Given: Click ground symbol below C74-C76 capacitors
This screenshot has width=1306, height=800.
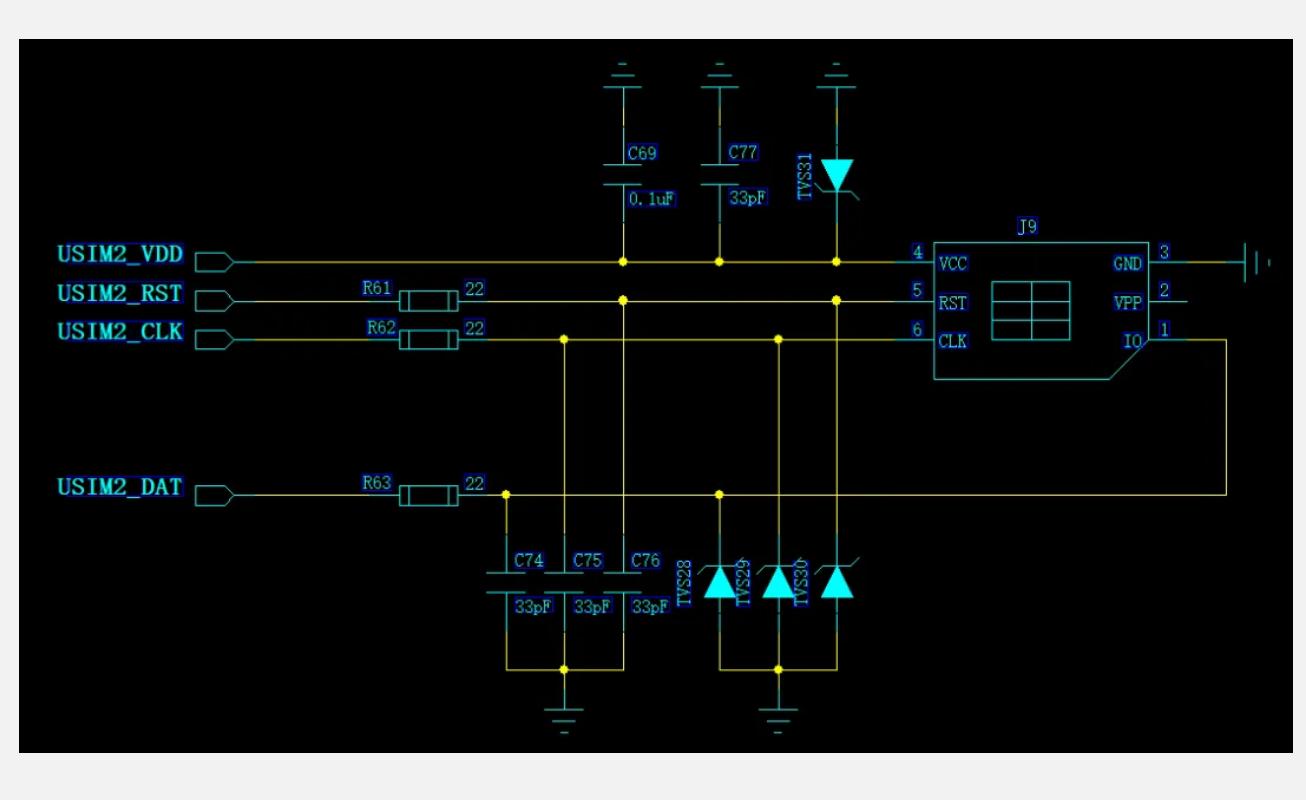Looking at the screenshot, I should [x=564, y=720].
